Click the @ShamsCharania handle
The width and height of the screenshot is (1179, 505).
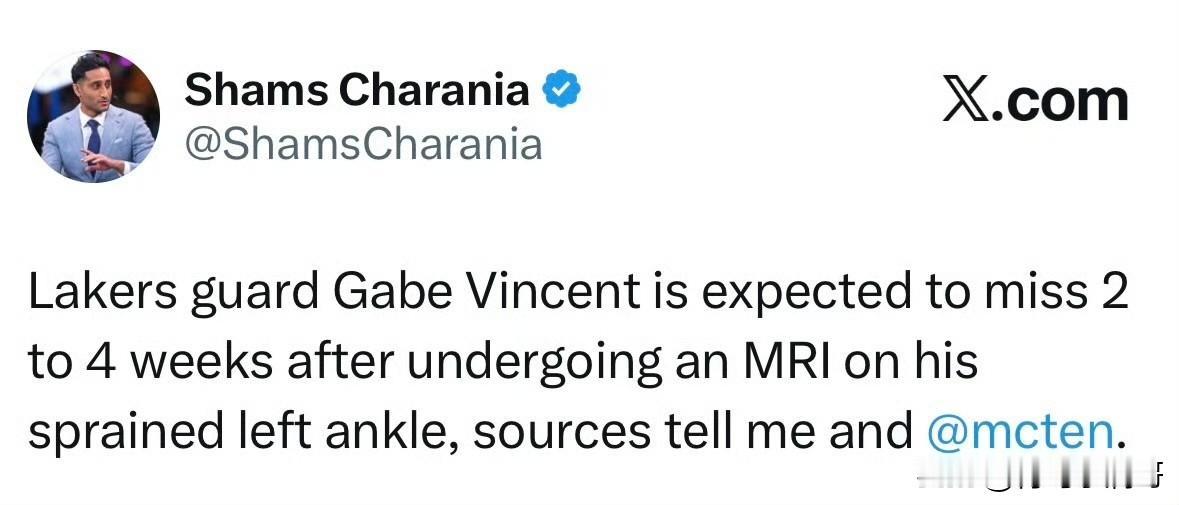pyautogui.click(x=363, y=144)
